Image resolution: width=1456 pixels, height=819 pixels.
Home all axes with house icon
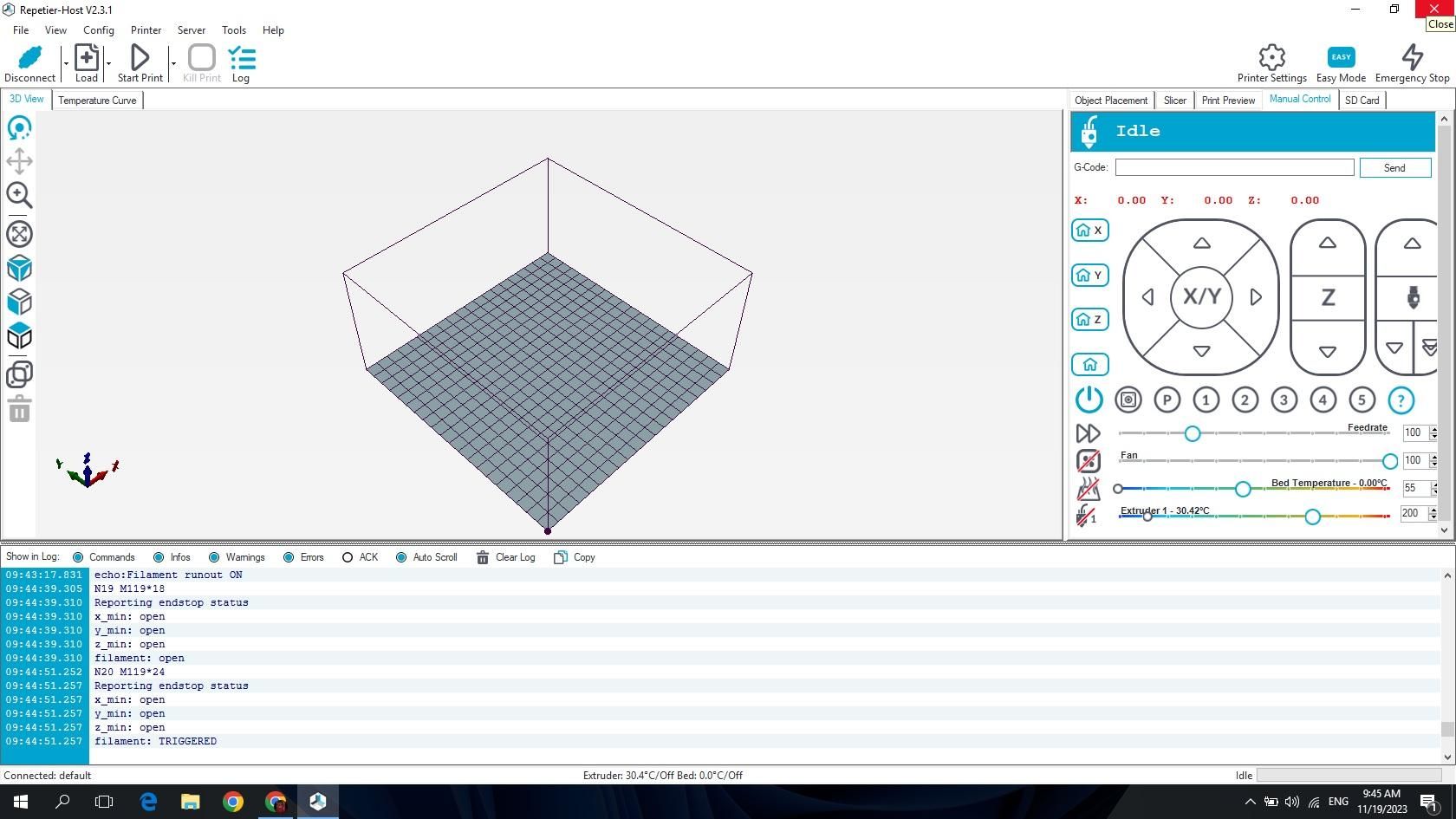point(1090,365)
